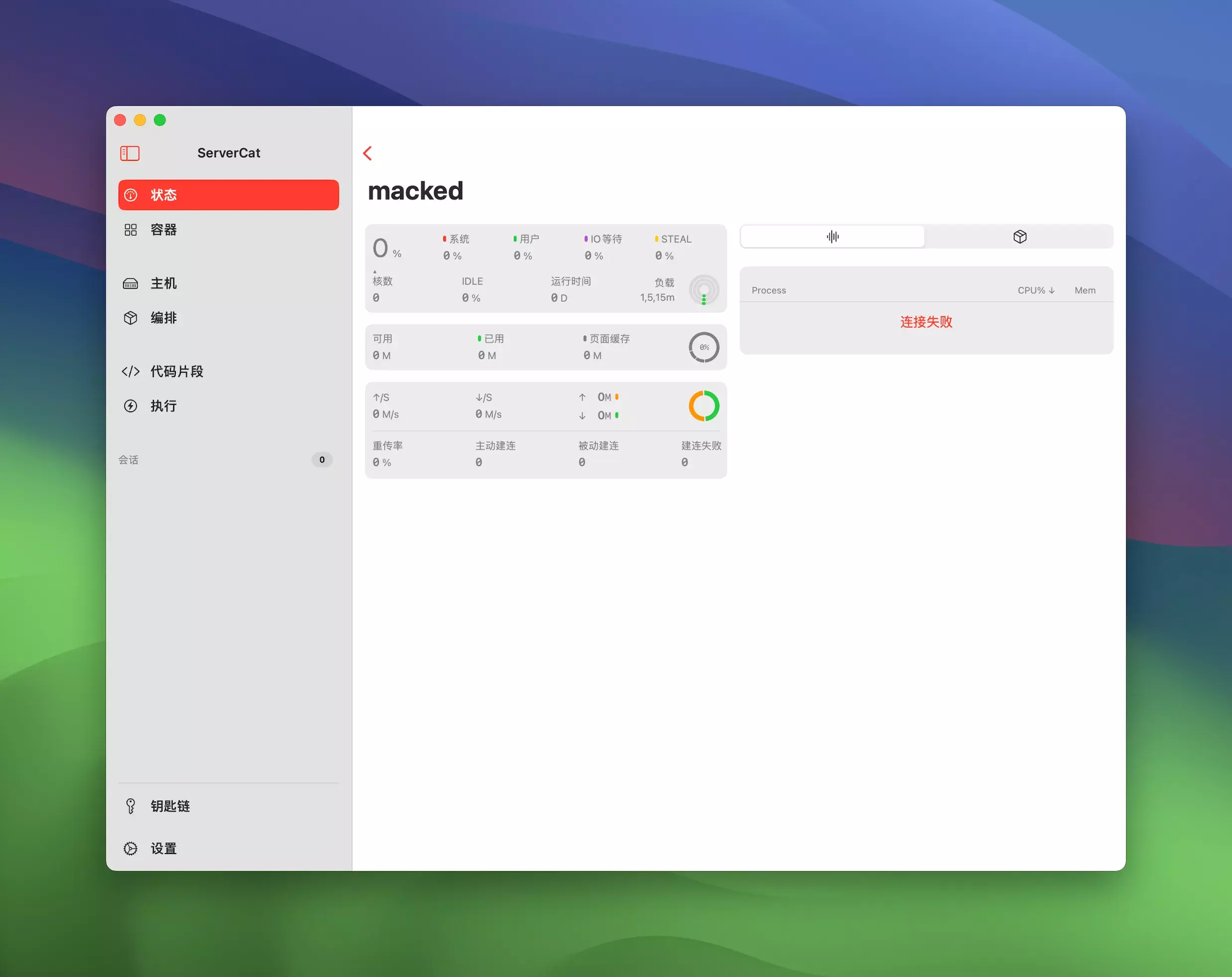Click the orange-green network traffic ring
This screenshot has width=1232, height=977.
click(x=704, y=406)
